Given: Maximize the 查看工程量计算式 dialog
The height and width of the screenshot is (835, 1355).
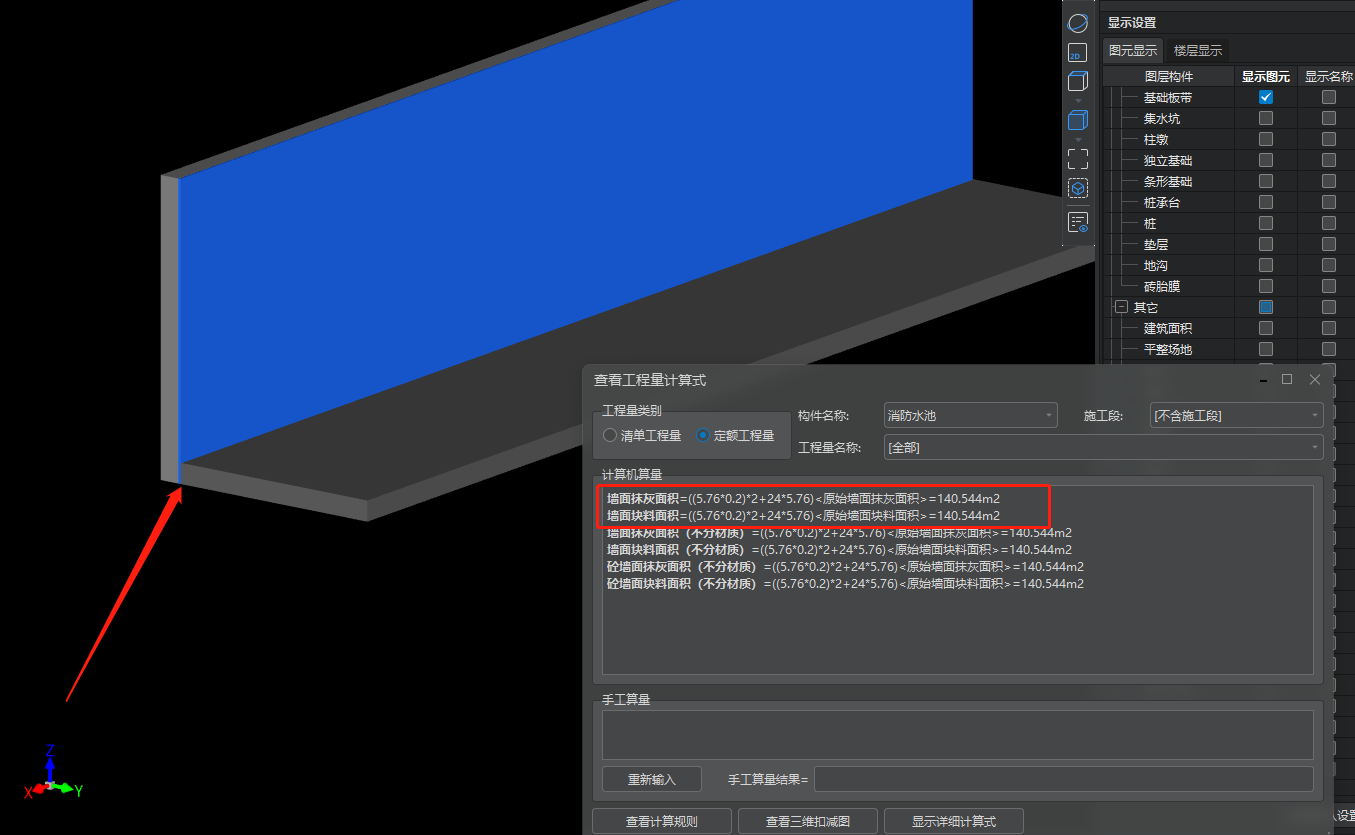Looking at the screenshot, I should (x=1287, y=379).
